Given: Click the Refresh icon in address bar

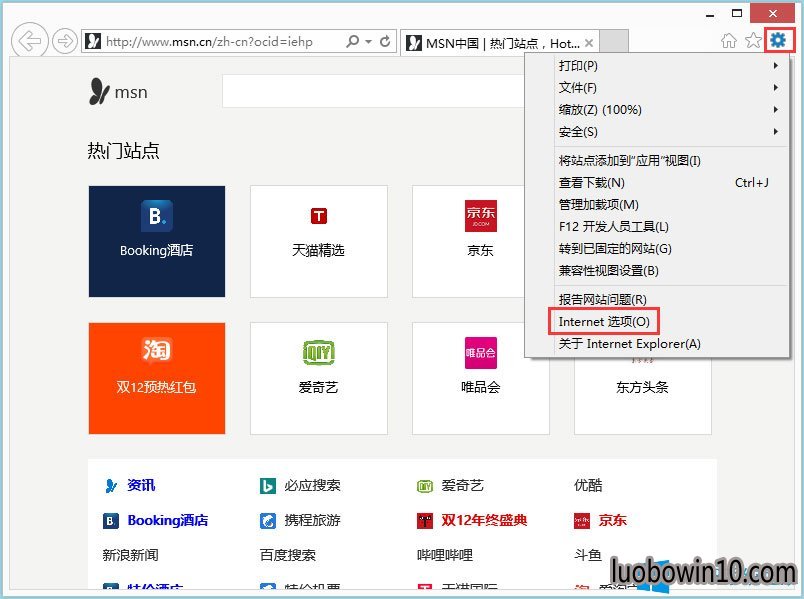Looking at the screenshot, I should (385, 42).
